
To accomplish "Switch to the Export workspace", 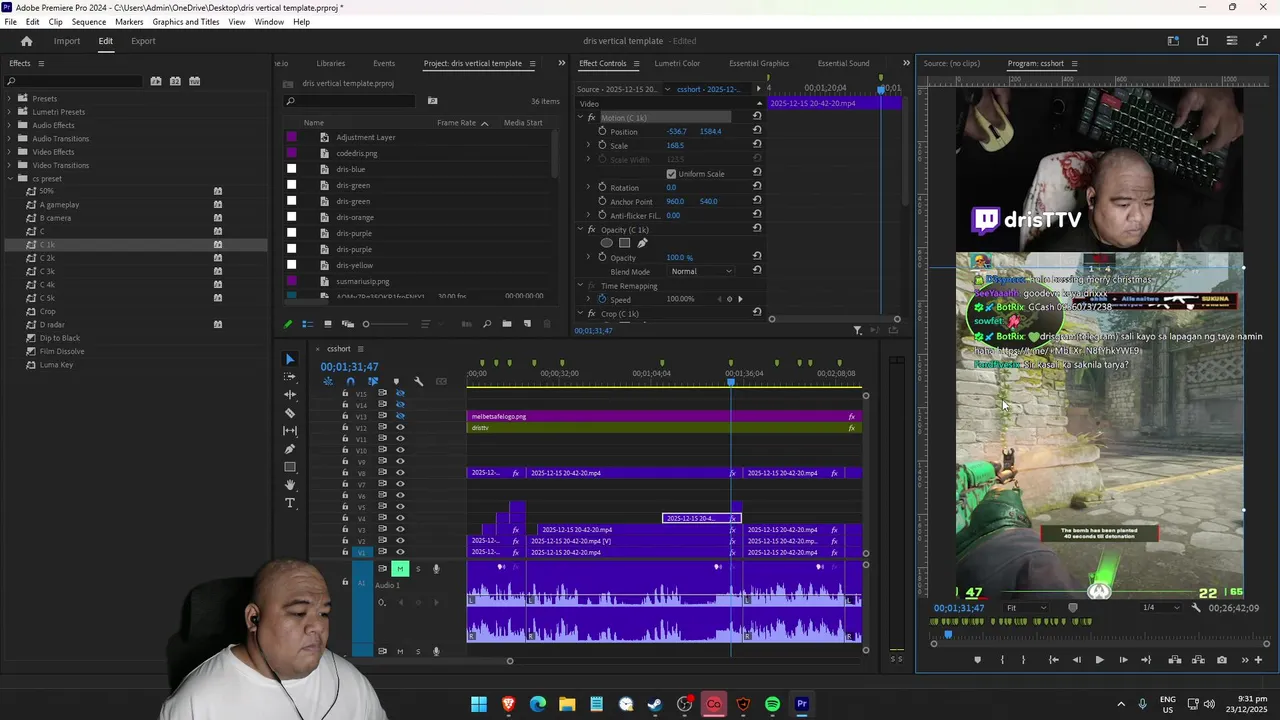I will [x=143, y=41].
